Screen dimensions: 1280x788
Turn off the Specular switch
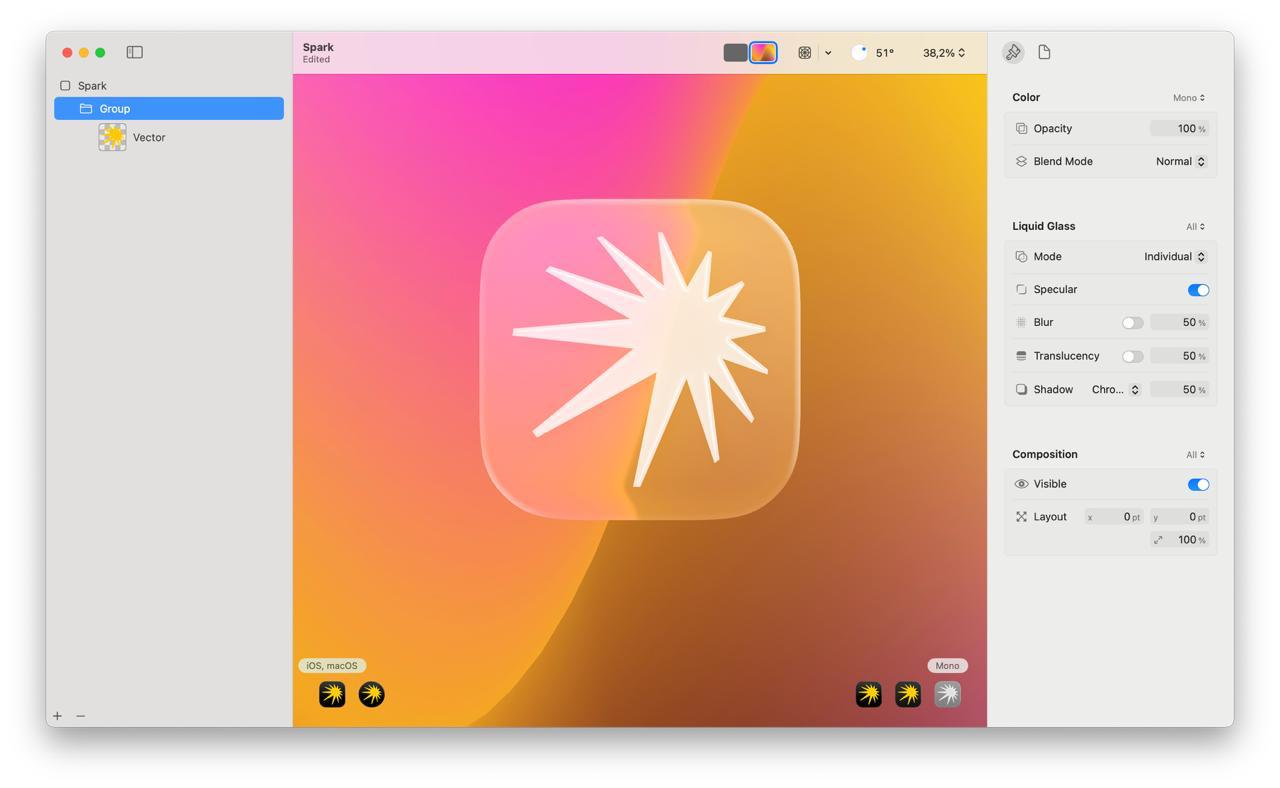point(1198,290)
